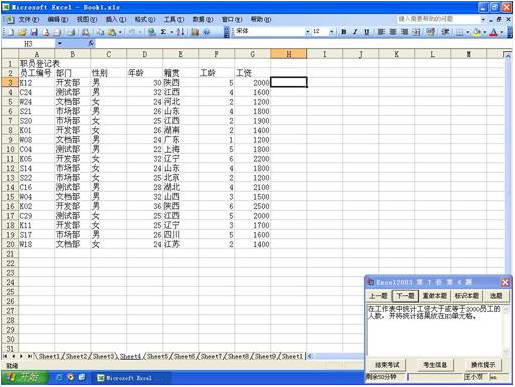
Task: Click 标识本题 mark question button
Action: [467, 296]
